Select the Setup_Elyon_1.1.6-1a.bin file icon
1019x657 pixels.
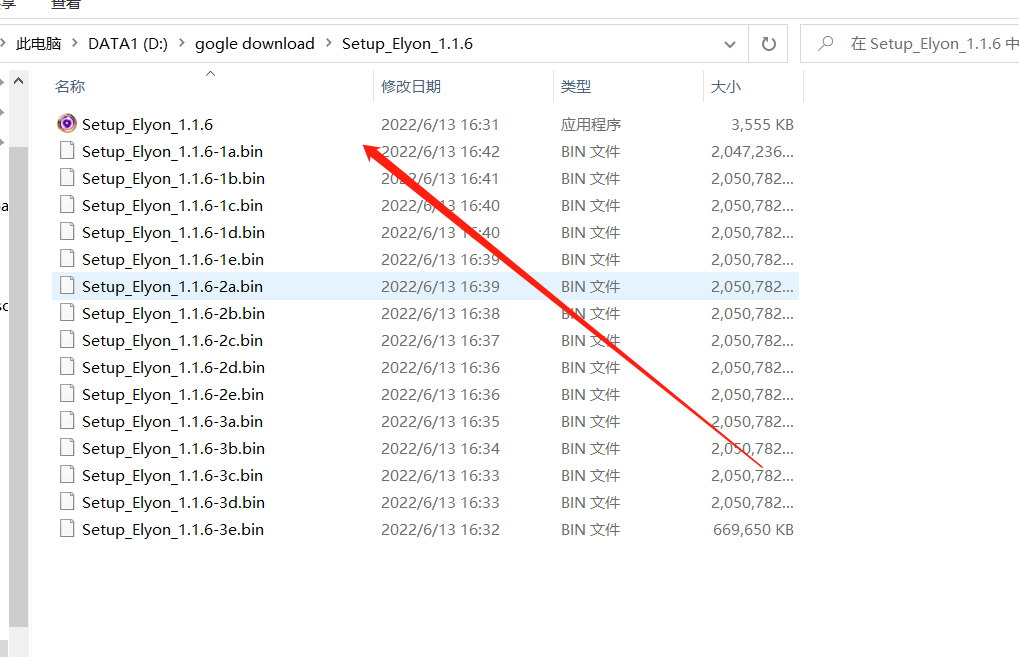tap(67, 151)
